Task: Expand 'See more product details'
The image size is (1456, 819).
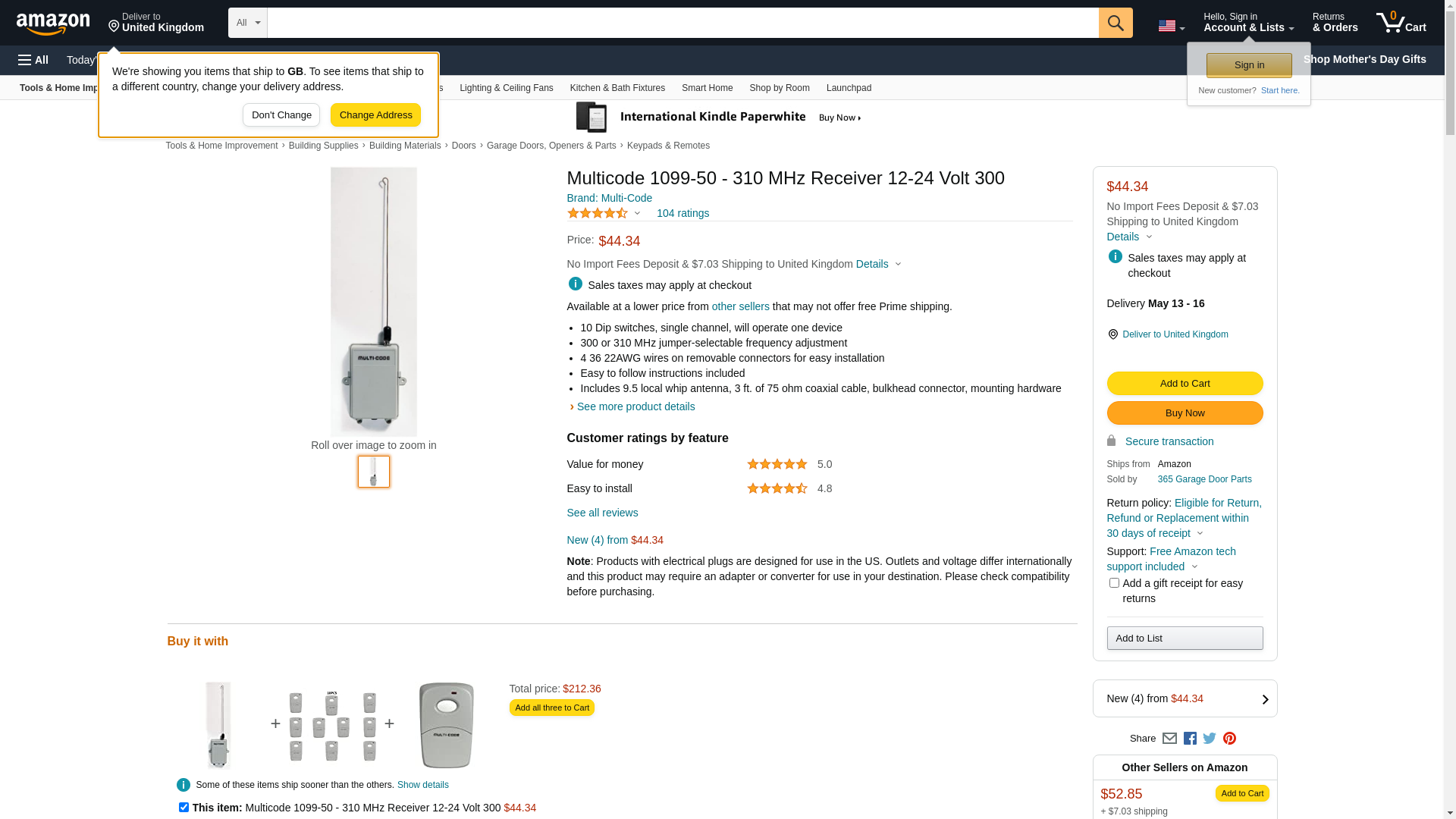Action: tap(635, 406)
